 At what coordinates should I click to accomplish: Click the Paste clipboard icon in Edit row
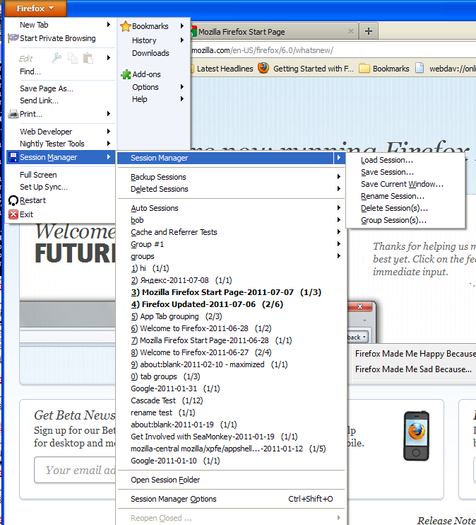[88, 58]
